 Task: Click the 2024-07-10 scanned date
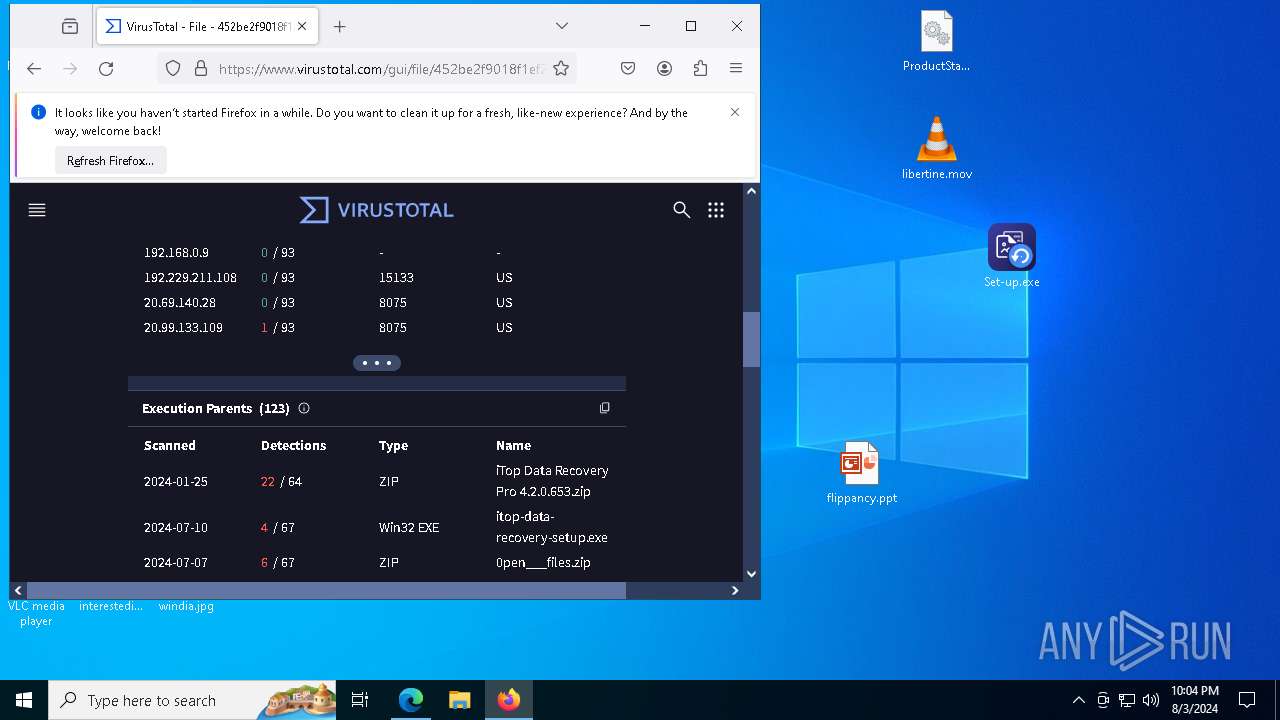[x=176, y=528]
